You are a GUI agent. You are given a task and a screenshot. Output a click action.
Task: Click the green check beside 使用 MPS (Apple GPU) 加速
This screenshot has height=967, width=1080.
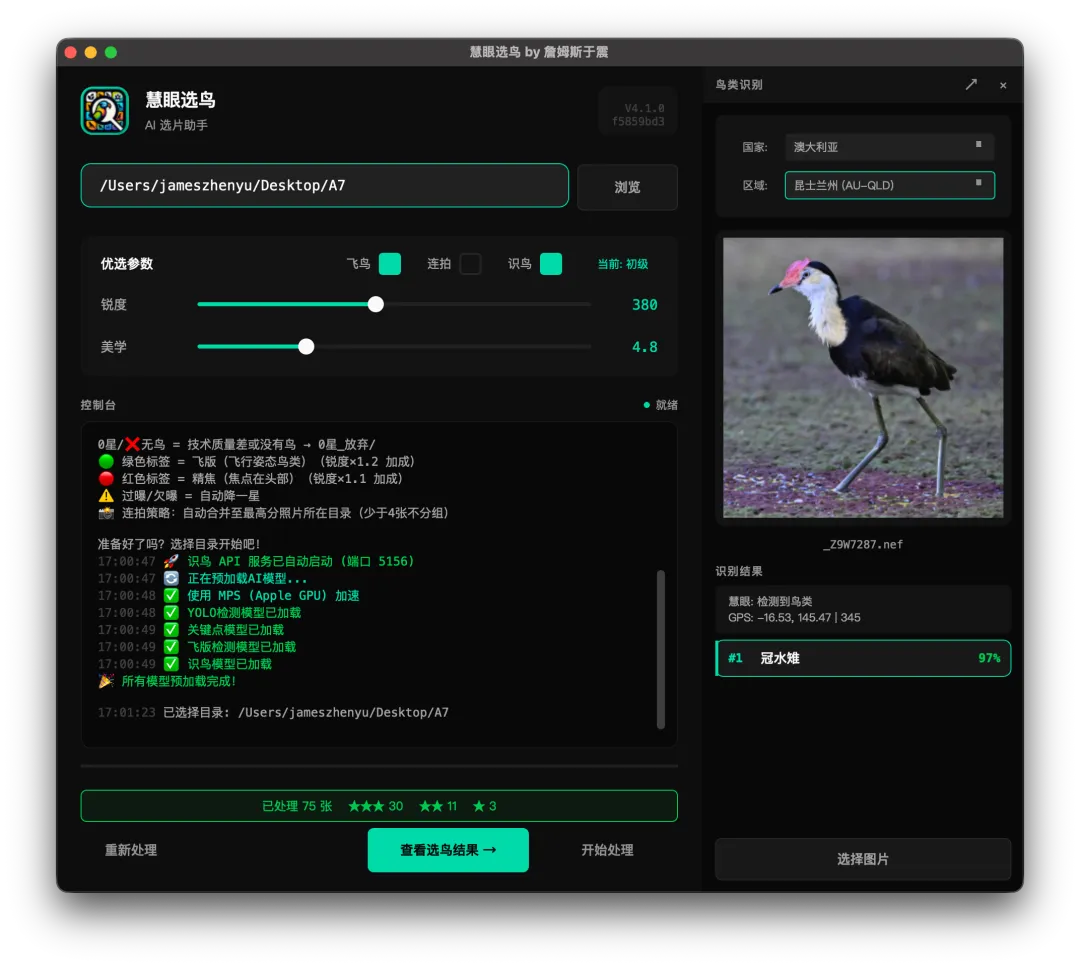pyautogui.click(x=172, y=596)
